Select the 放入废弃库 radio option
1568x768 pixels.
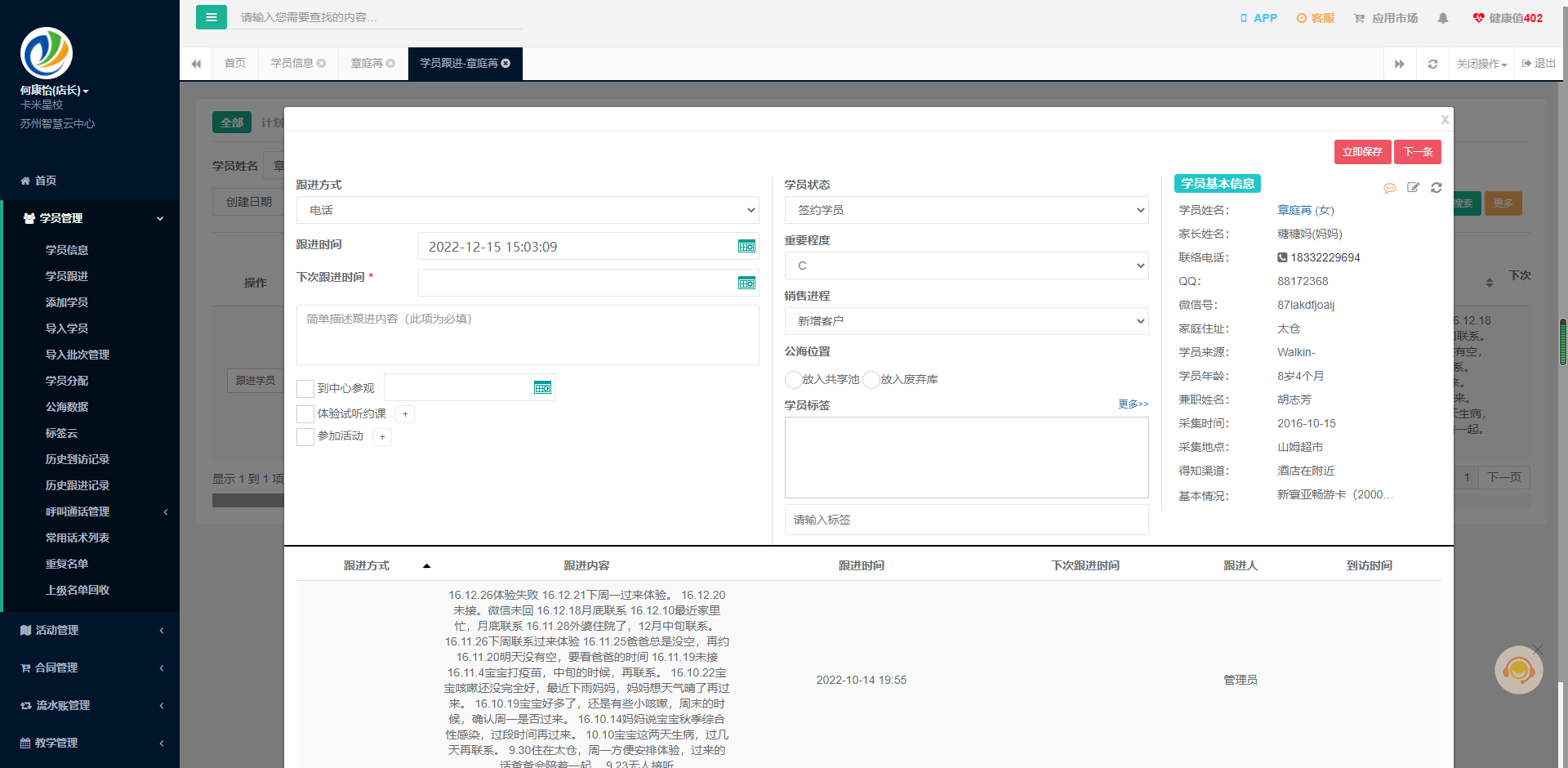click(x=871, y=380)
